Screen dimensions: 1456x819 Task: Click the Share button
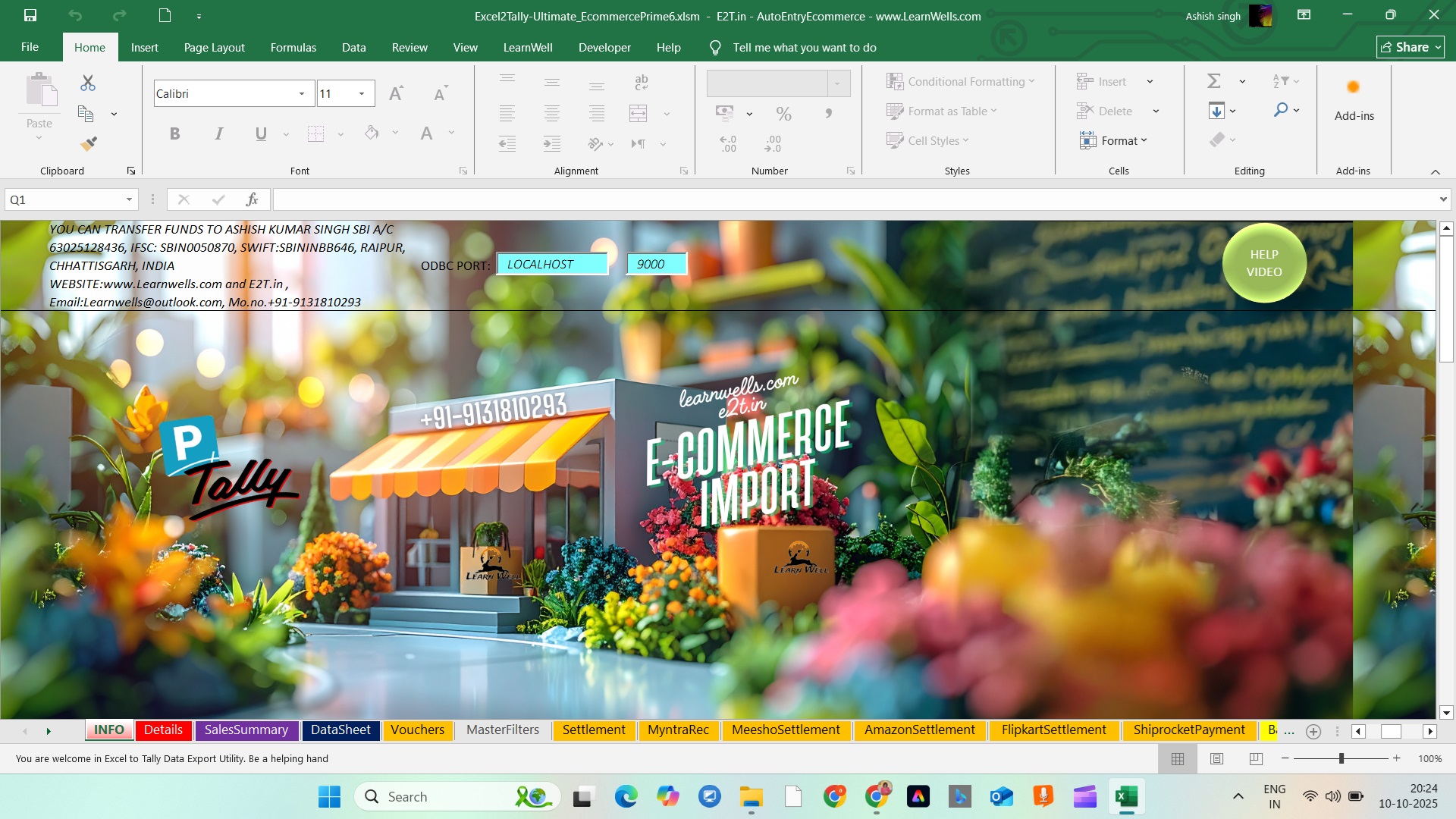click(x=1410, y=47)
